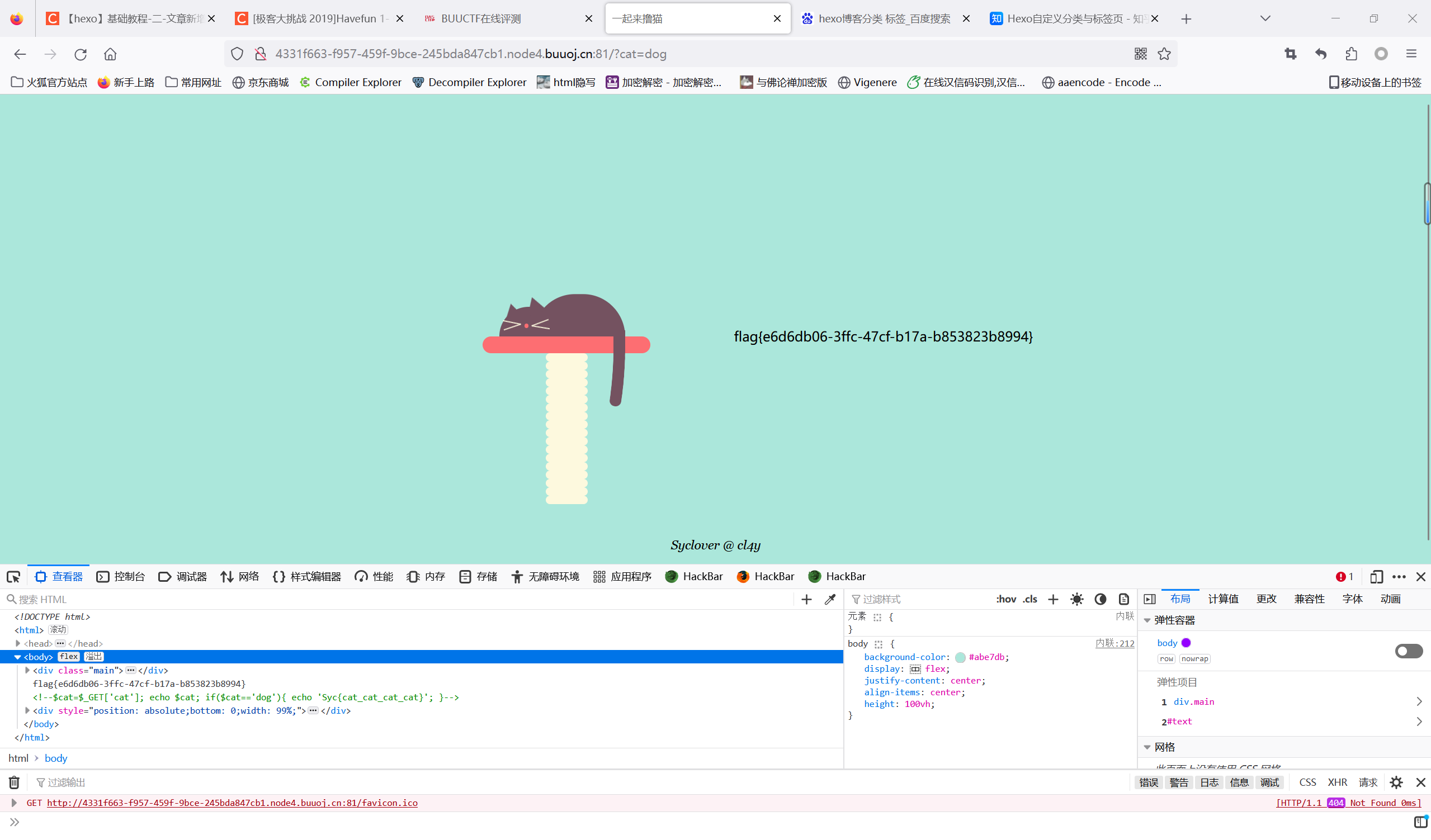
Task: Open a new browser tab
Action: click(1186, 19)
